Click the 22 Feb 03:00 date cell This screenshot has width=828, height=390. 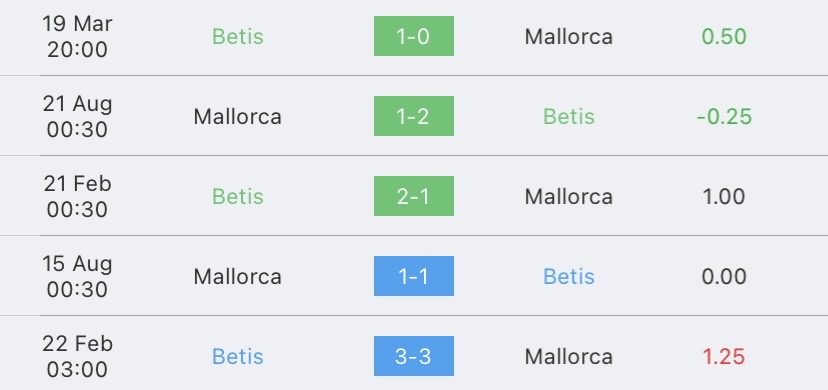pyautogui.click(x=77, y=356)
